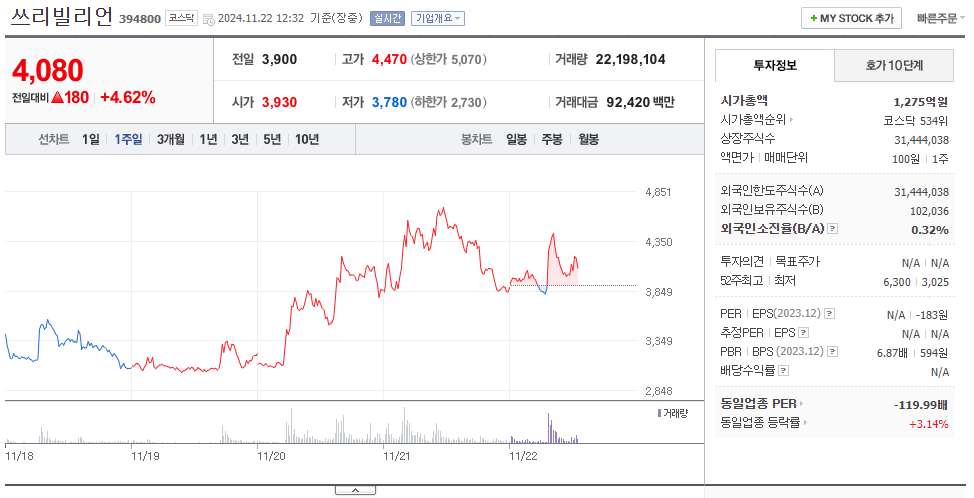Click the 코스닥 market badge

click(x=182, y=19)
